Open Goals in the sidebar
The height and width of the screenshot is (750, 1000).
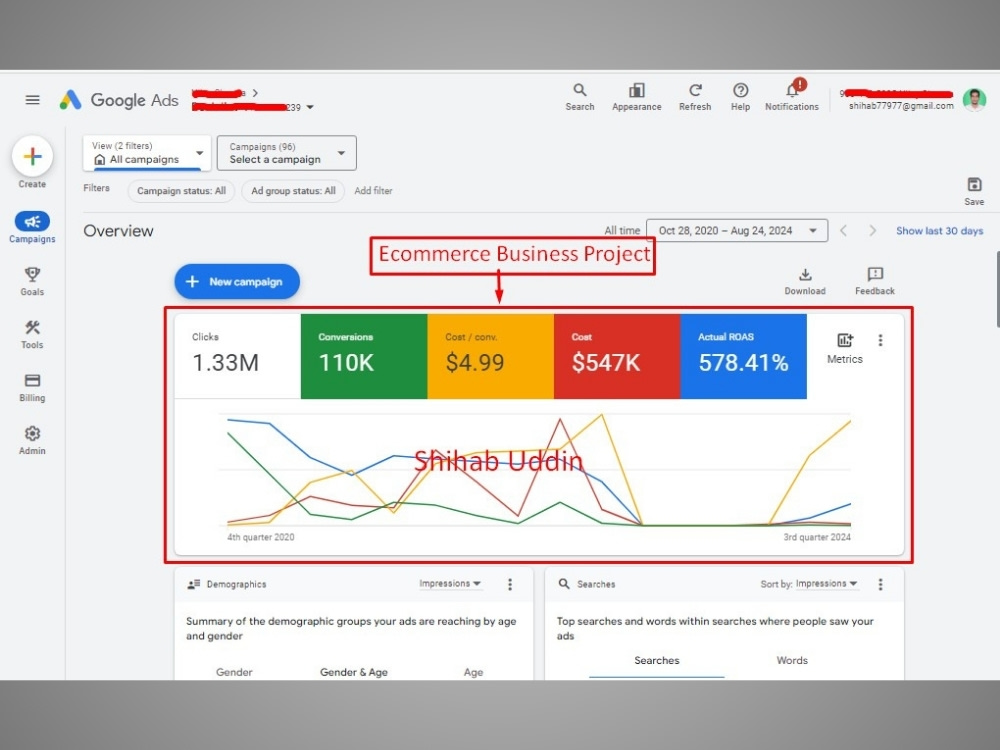point(32,281)
